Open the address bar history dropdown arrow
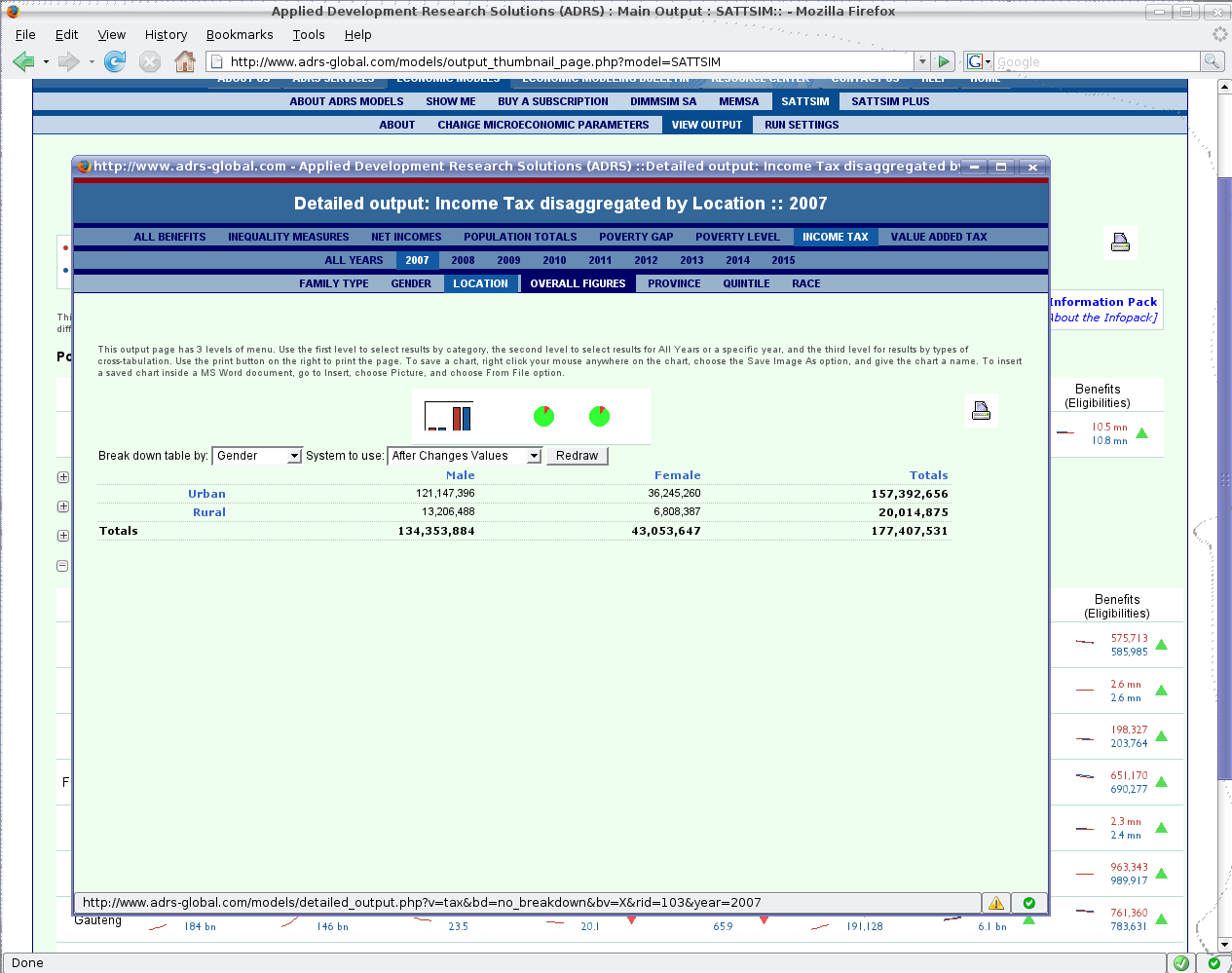This screenshot has width=1232, height=973. click(x=921, y=61)
